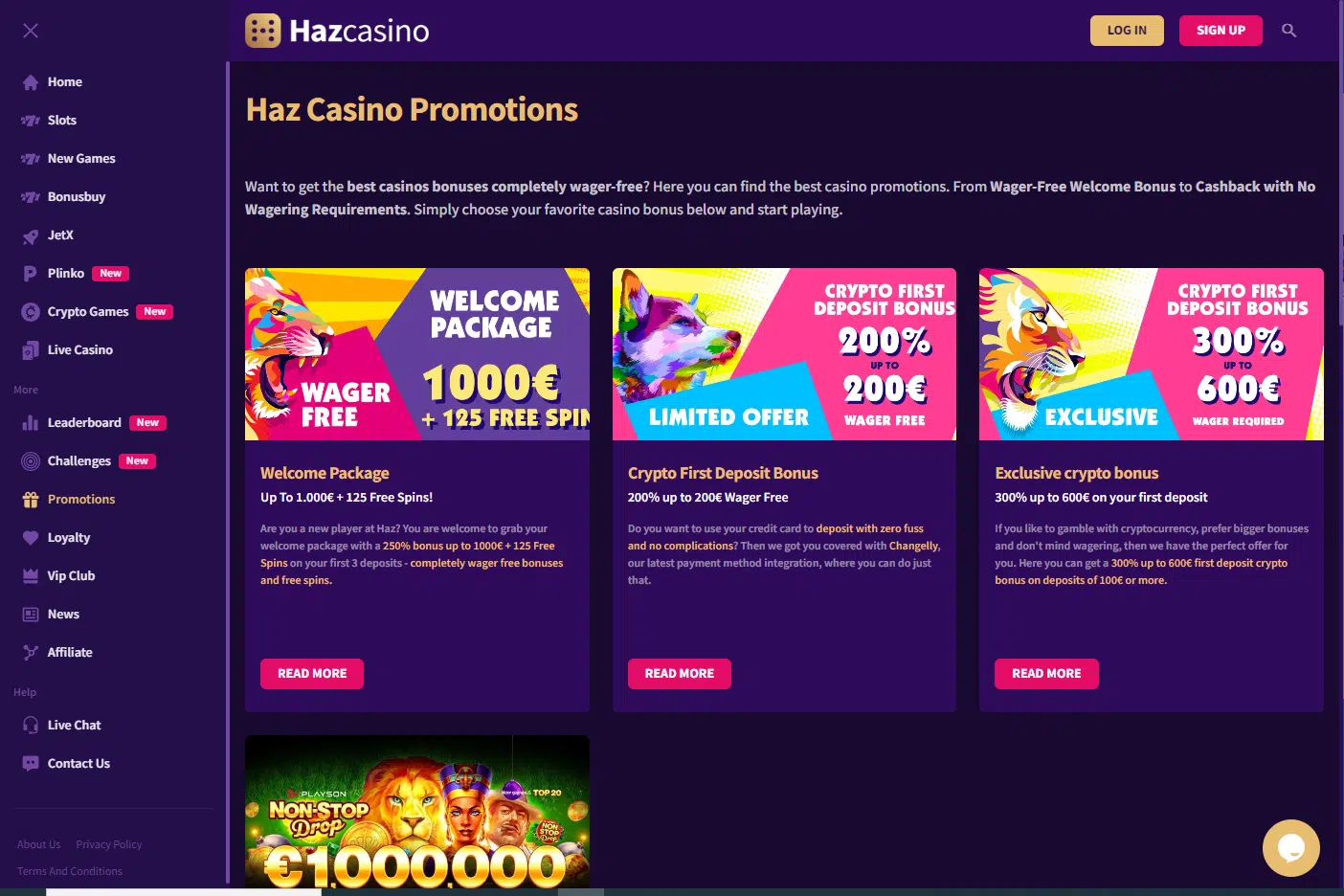Open the Crypto First Deposit 200% banner
This screenshot has width=1344, height=896.
tap(784, 354)
